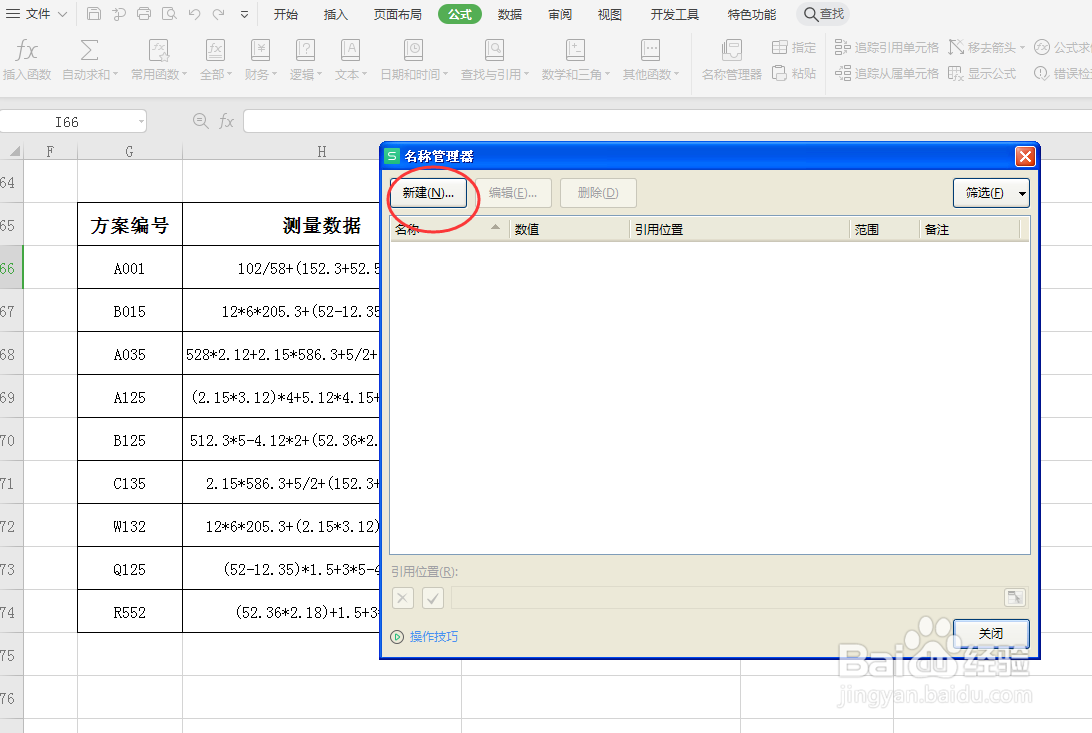Click the 数值 column header
This screenshot has width=1092, height=733.
(569, 229)
